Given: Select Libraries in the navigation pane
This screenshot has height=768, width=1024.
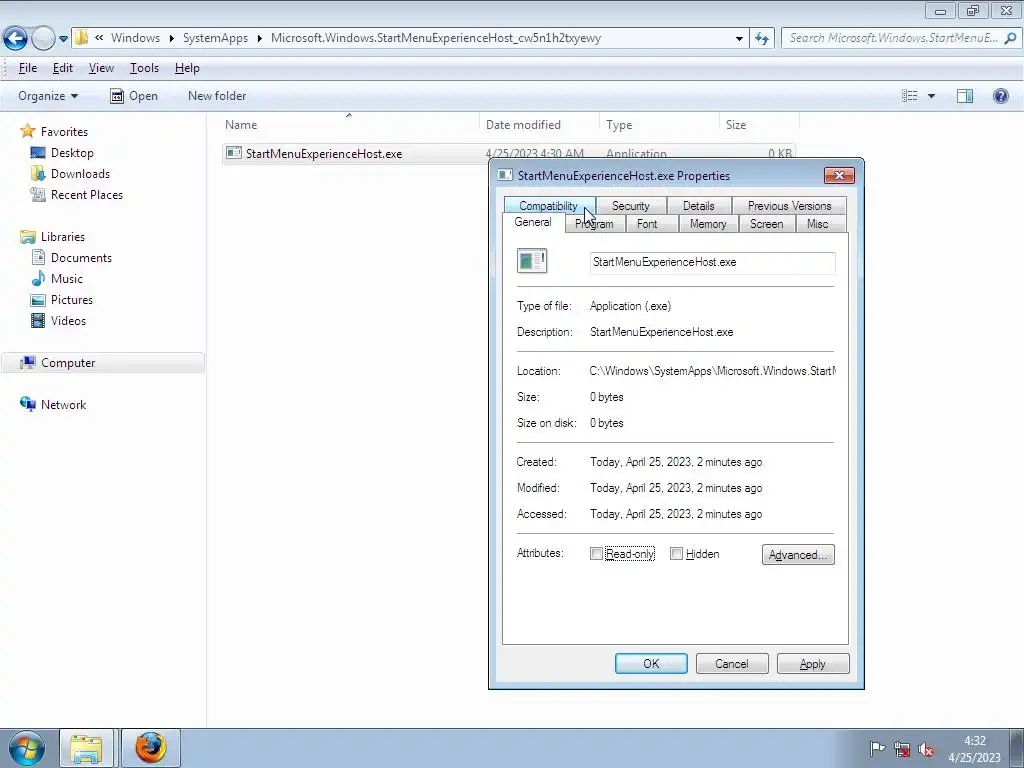Looking at the screenshot, I should 63,237.
